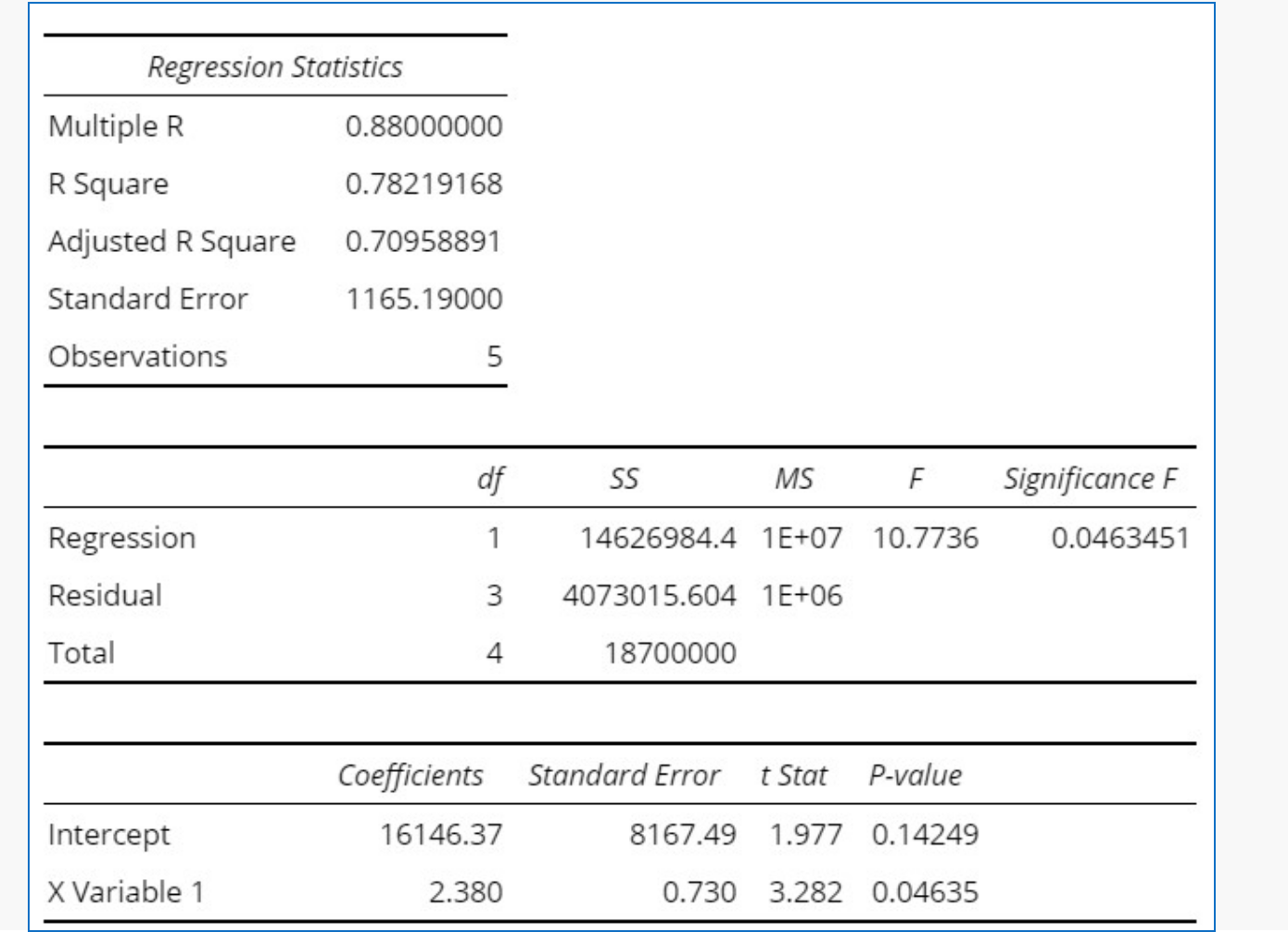Select the Intercept row label
The width and height of the screenshot is (1288, 932).
(x=109, y=835)
